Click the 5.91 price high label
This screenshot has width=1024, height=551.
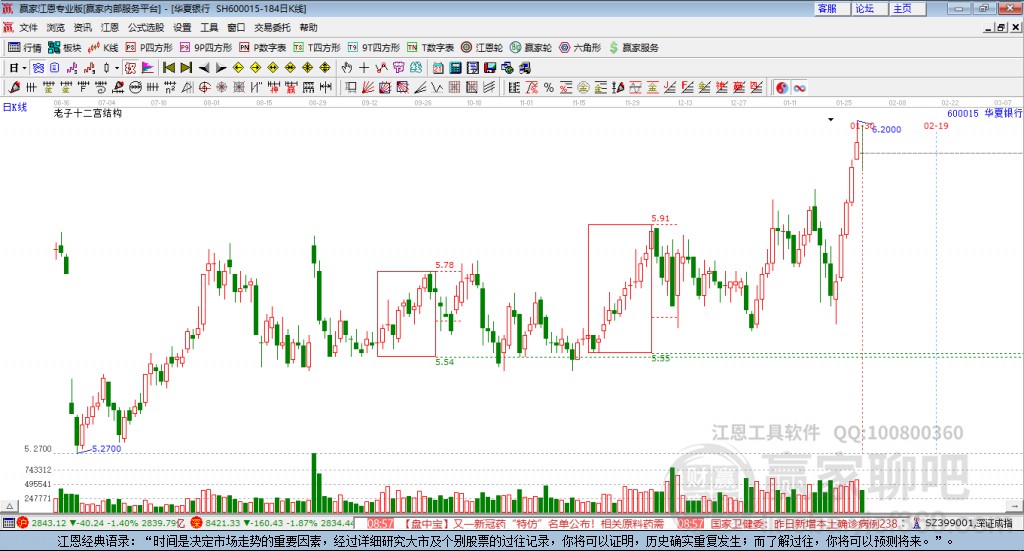coord(660,219)
